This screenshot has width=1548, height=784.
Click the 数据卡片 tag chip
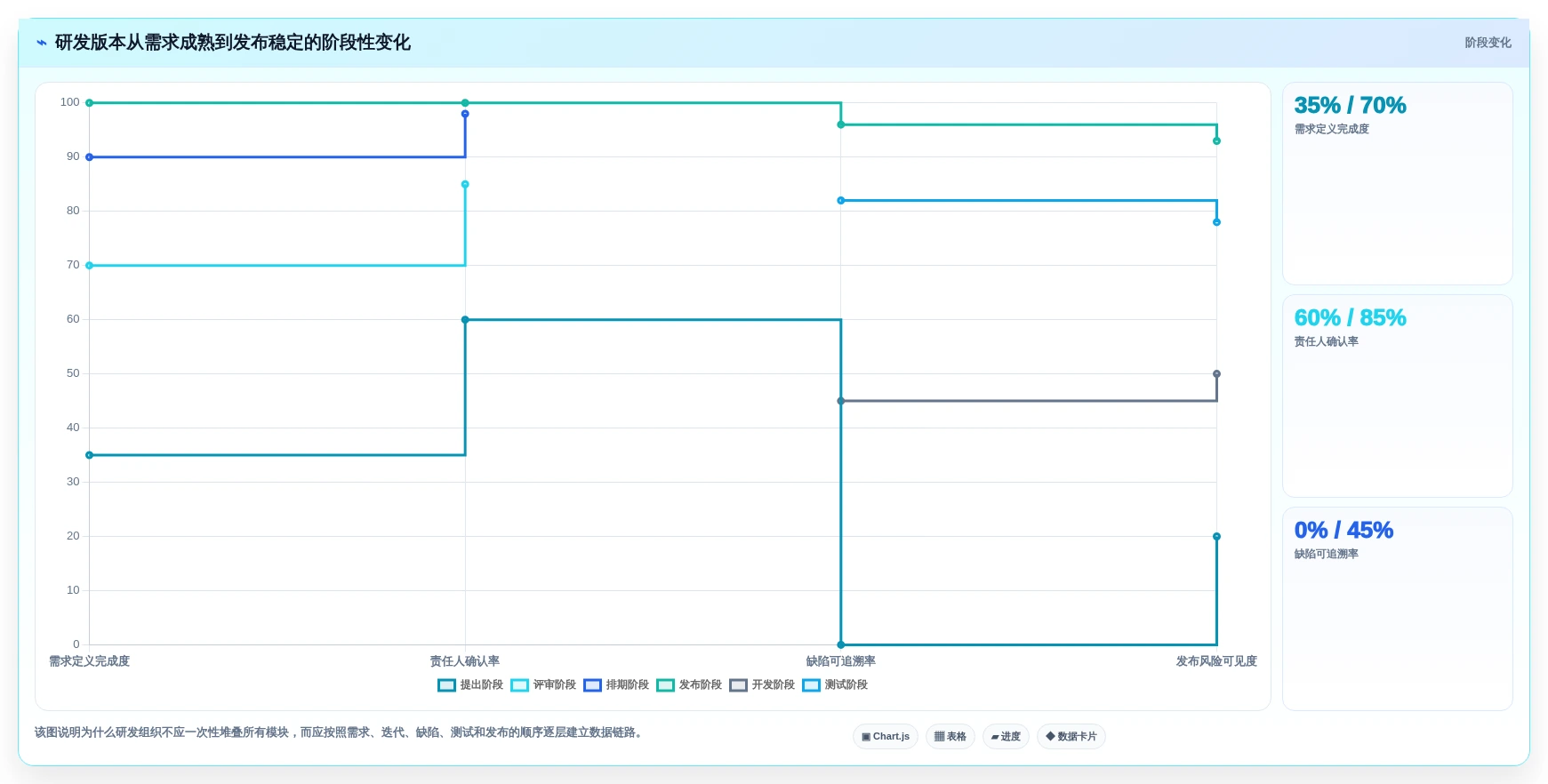tap(1071, 737)
